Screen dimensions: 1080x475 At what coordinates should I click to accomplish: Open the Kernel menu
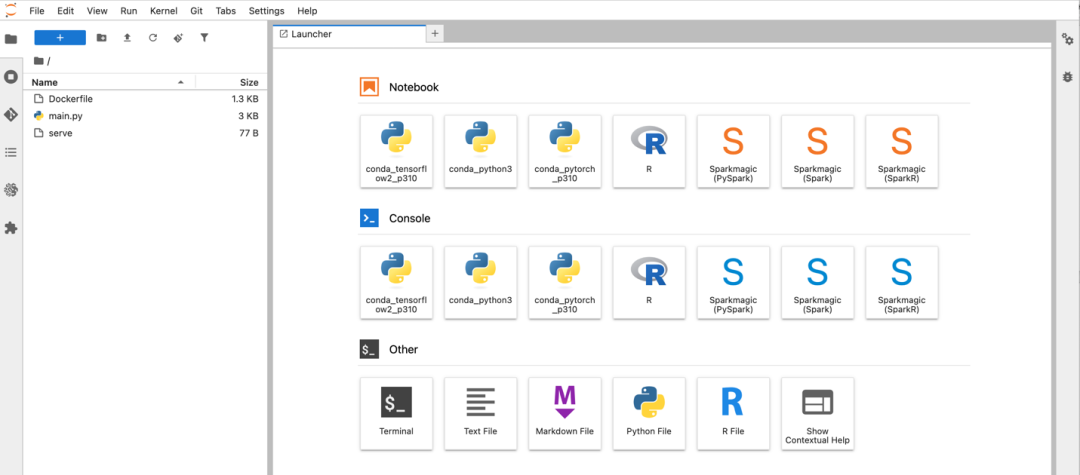164,11
